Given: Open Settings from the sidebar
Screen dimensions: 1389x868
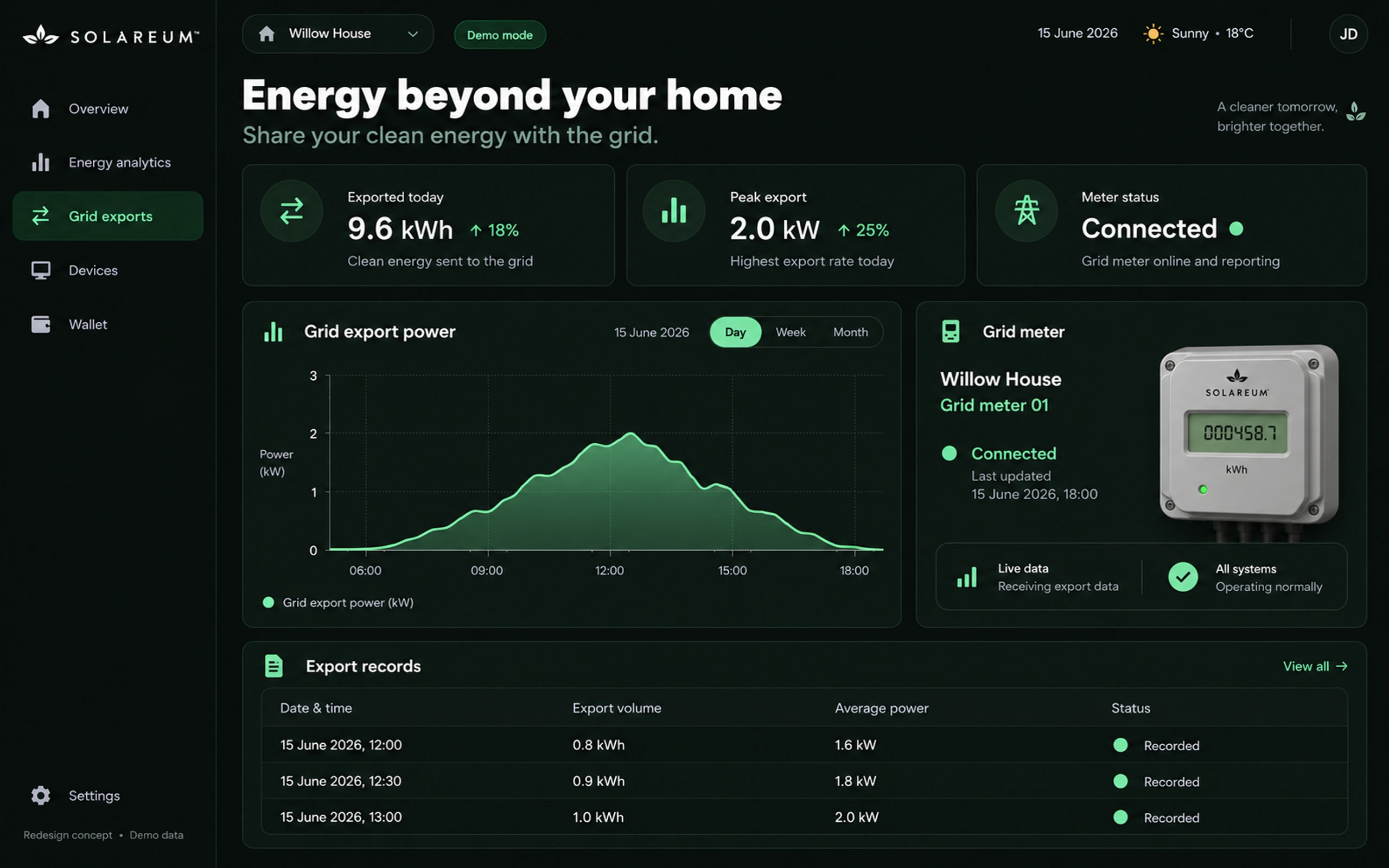Looking at the screenshot, I should (x=108, y=795).
